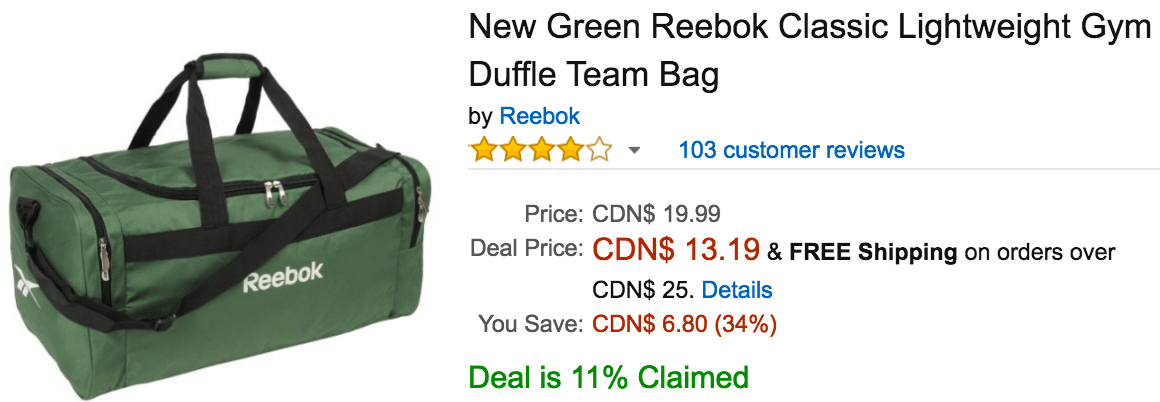The width and height of the screenshot is (1160, 402).
Task: Click the first gold rating star
Action: point(482,150)
